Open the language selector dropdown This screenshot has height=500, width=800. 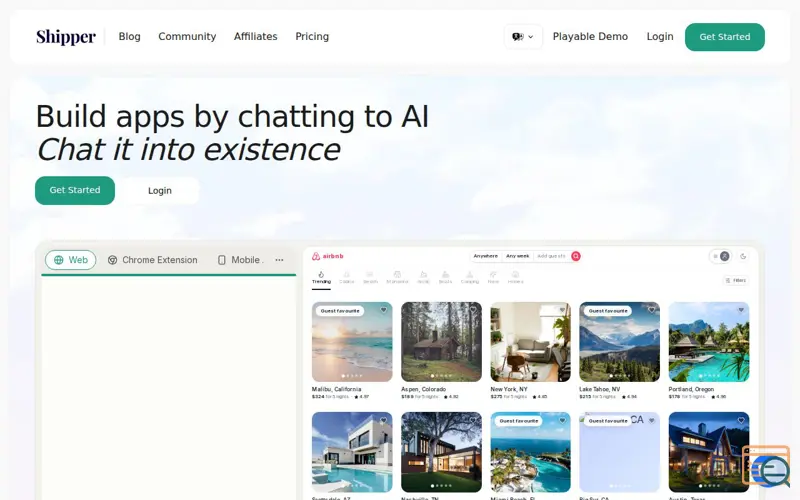(x=523, y=37)
